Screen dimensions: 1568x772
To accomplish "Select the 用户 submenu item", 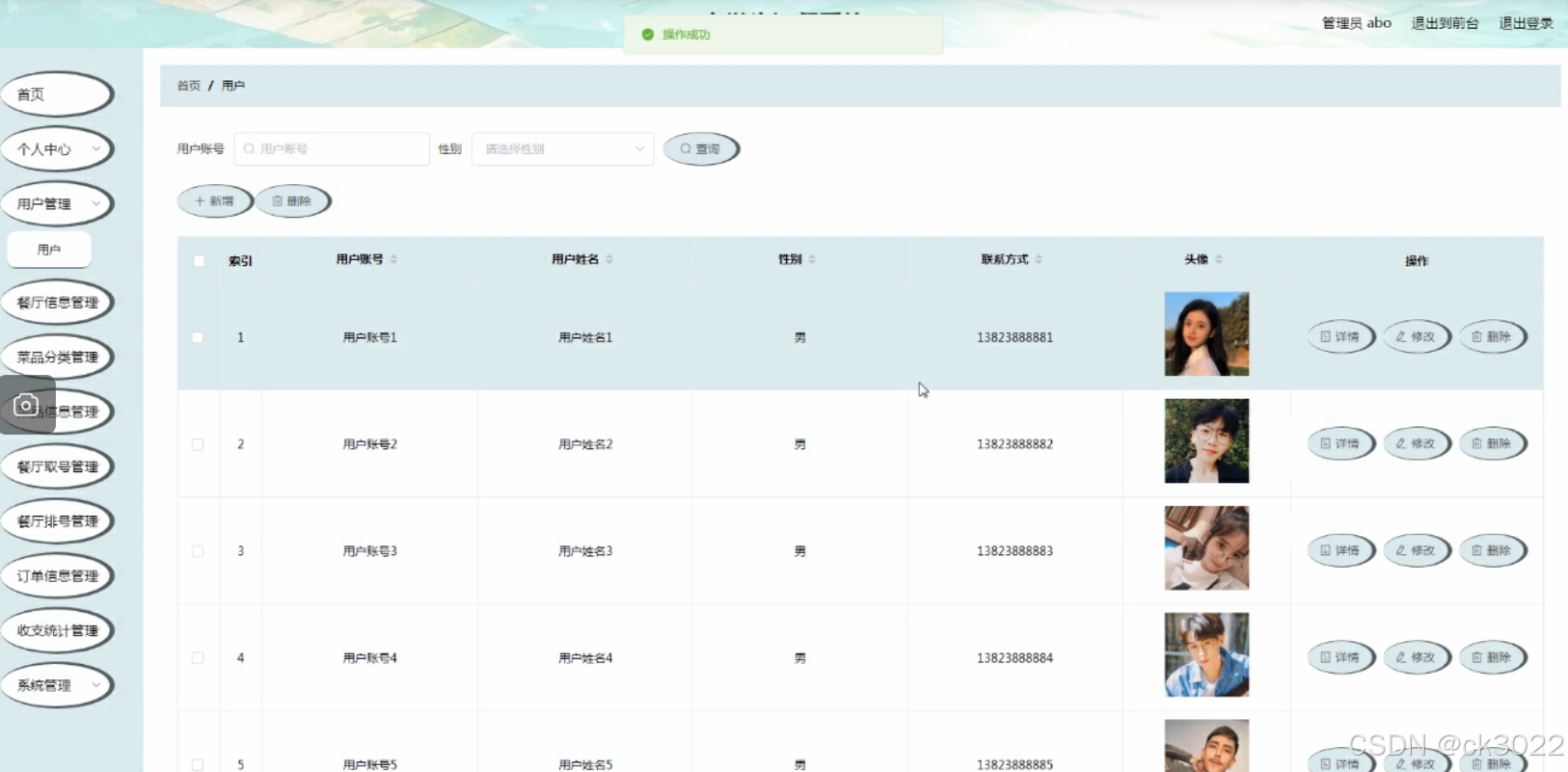I will 49,250.
